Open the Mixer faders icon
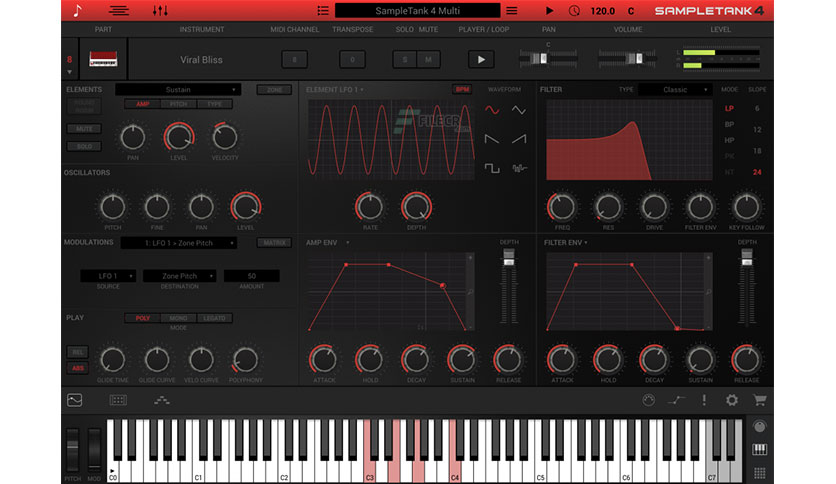 [160, 11]
